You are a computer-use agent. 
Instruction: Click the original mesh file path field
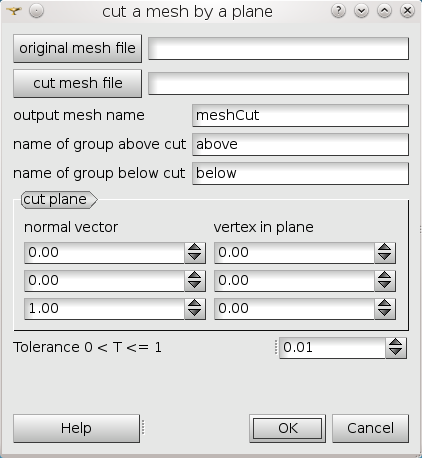point(278,49)
